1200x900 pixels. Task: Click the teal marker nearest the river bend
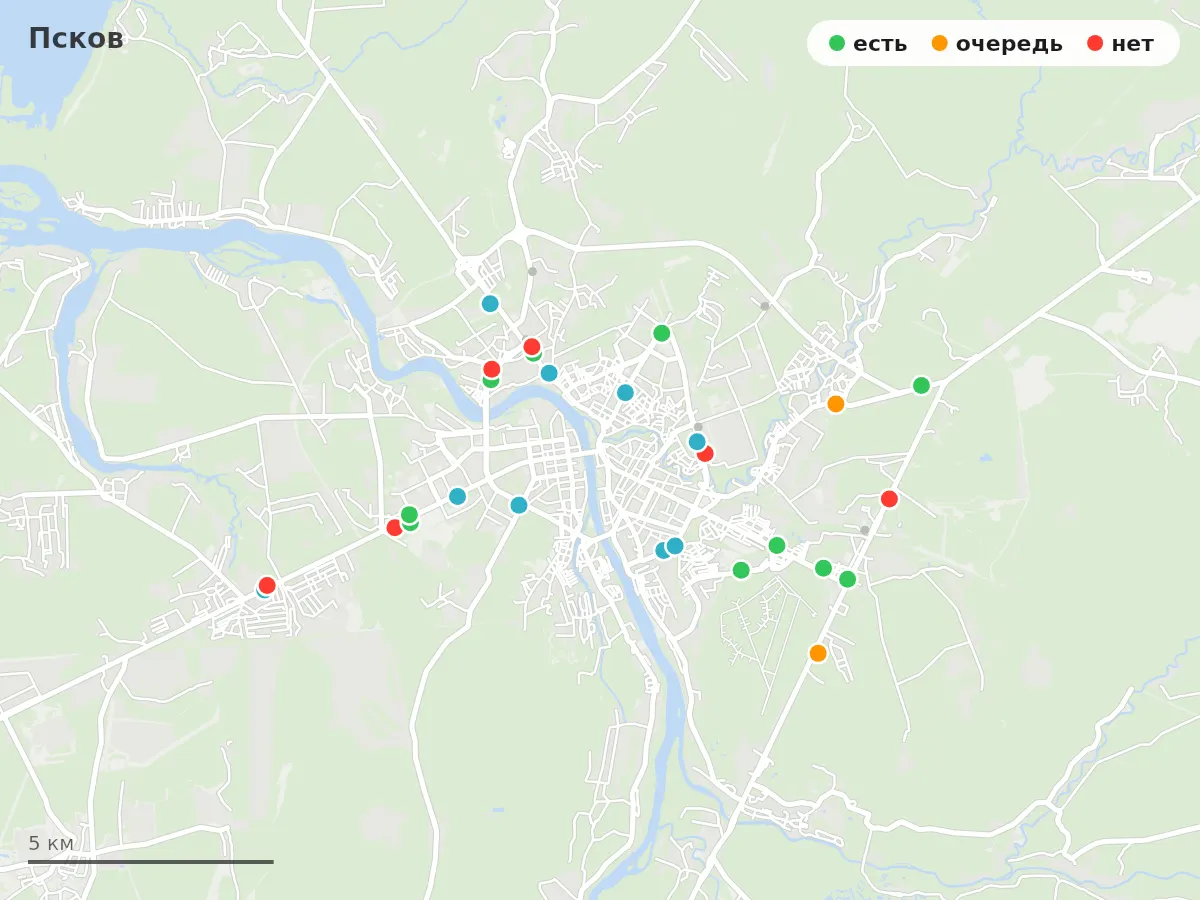click(x=549, y=373)
